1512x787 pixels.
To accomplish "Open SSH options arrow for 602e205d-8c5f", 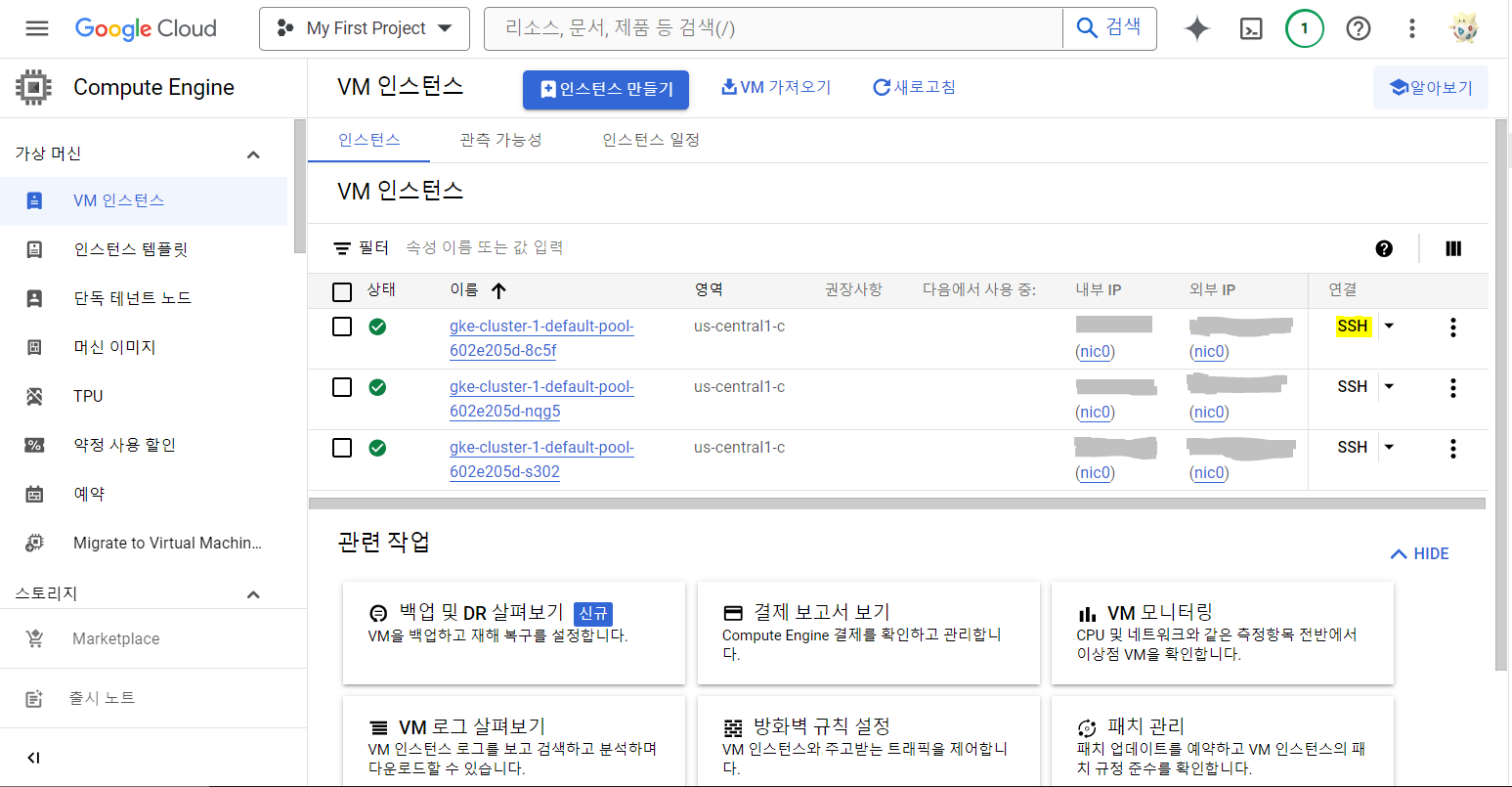I will coord(1389,327).
